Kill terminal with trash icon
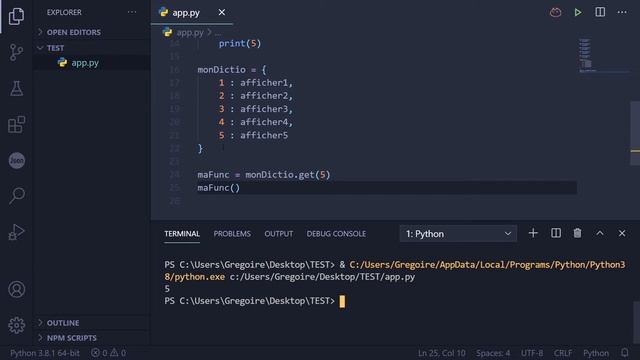Viewport: 640px width, 360px height. click(577, 233)
